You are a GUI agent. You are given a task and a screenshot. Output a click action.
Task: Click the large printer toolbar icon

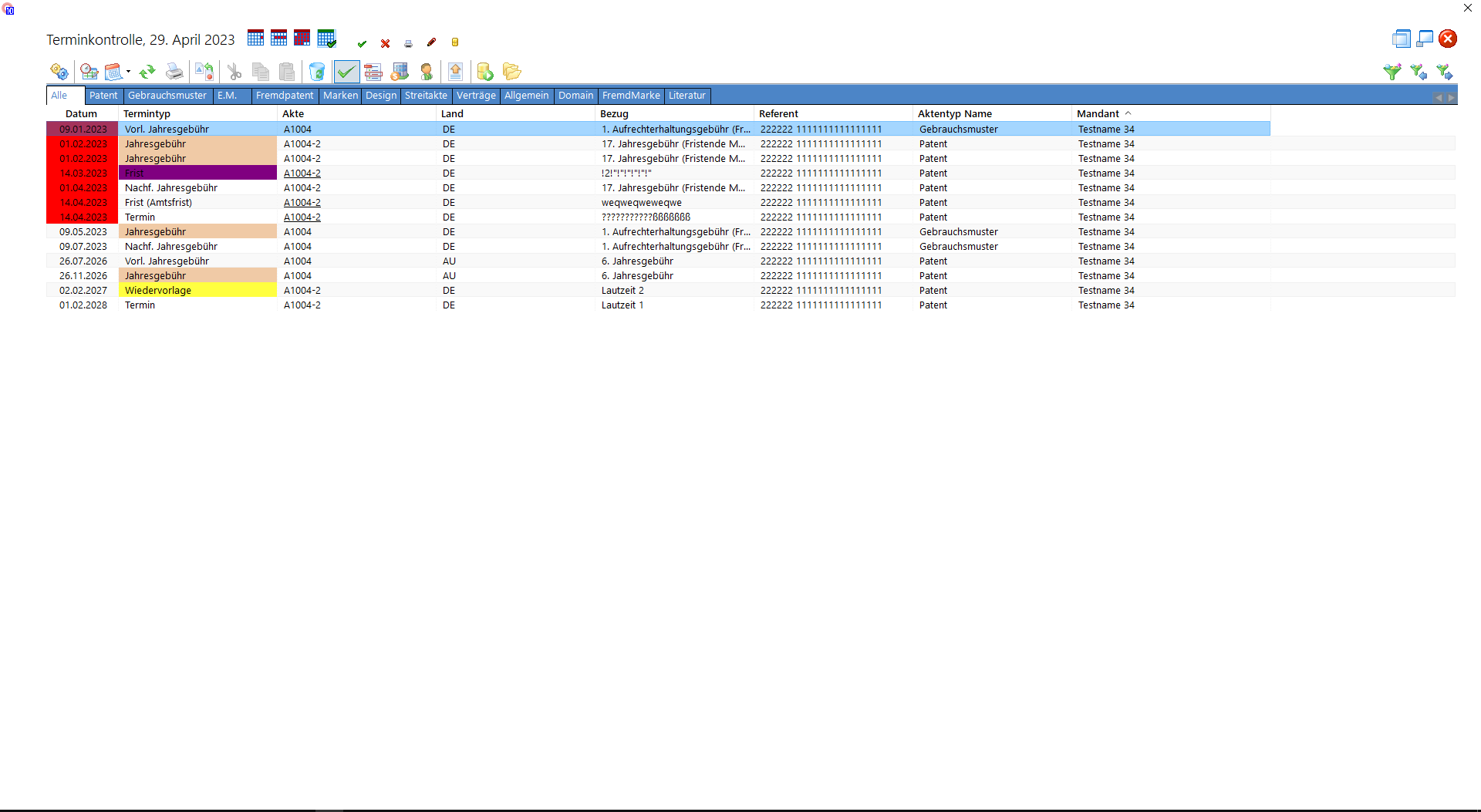(175, 72)
